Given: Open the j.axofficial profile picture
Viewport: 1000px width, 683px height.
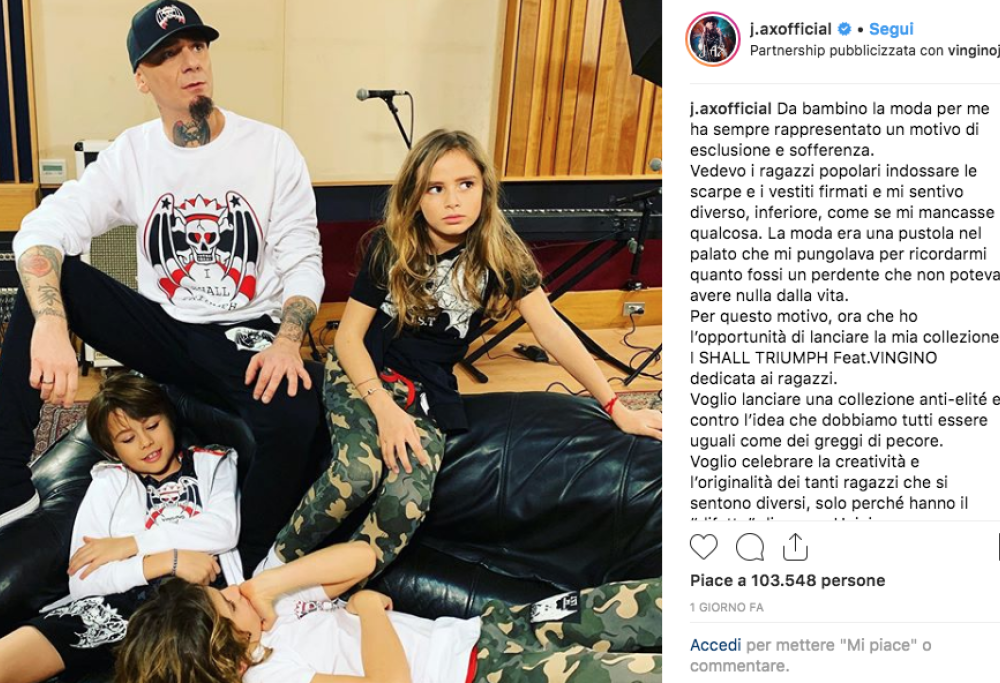Looking at the screenshot, I should point(712,39).
